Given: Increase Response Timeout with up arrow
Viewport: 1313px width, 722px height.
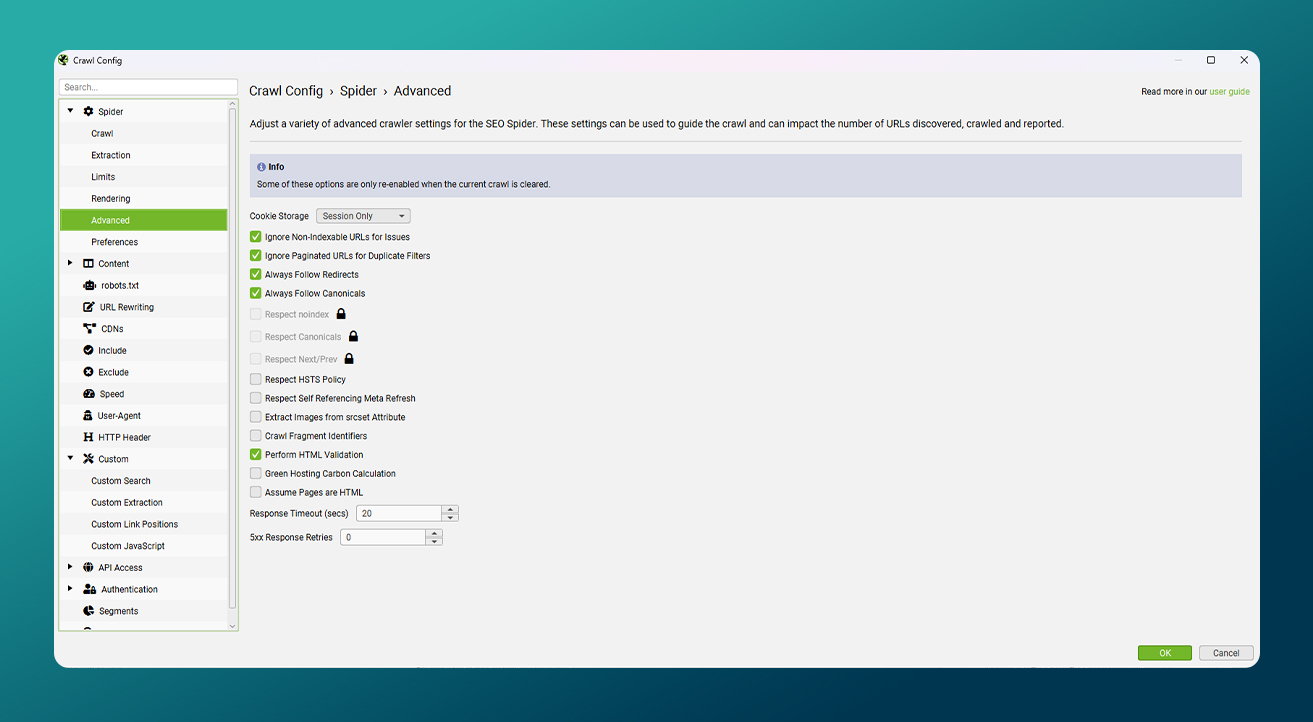Looking at the screenshot, I should (x=450, y=509).
